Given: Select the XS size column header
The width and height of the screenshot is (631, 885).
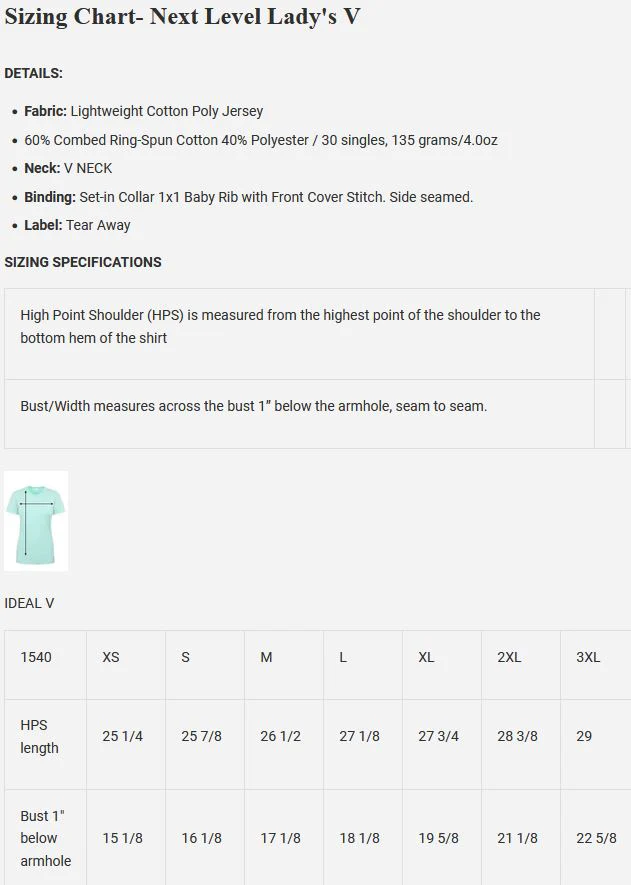Looking at the screenshot, I should point(111,657).
